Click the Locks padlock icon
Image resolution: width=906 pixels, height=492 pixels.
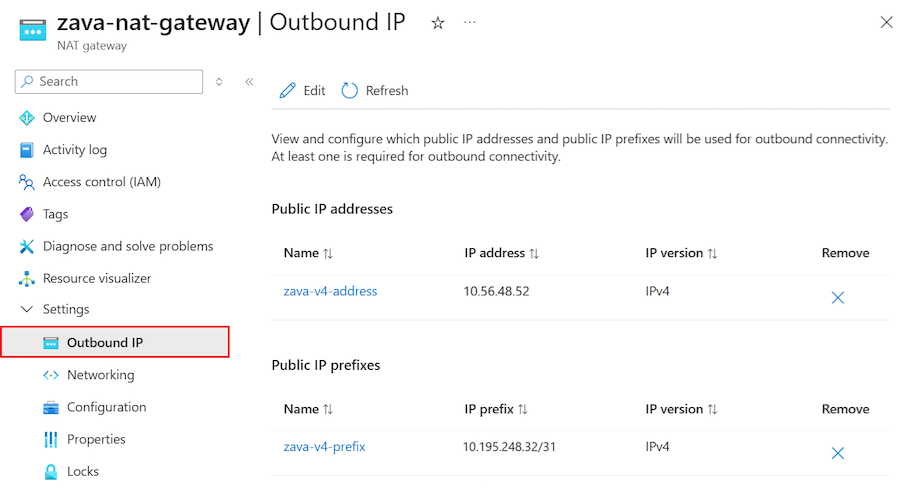[51, 472]
